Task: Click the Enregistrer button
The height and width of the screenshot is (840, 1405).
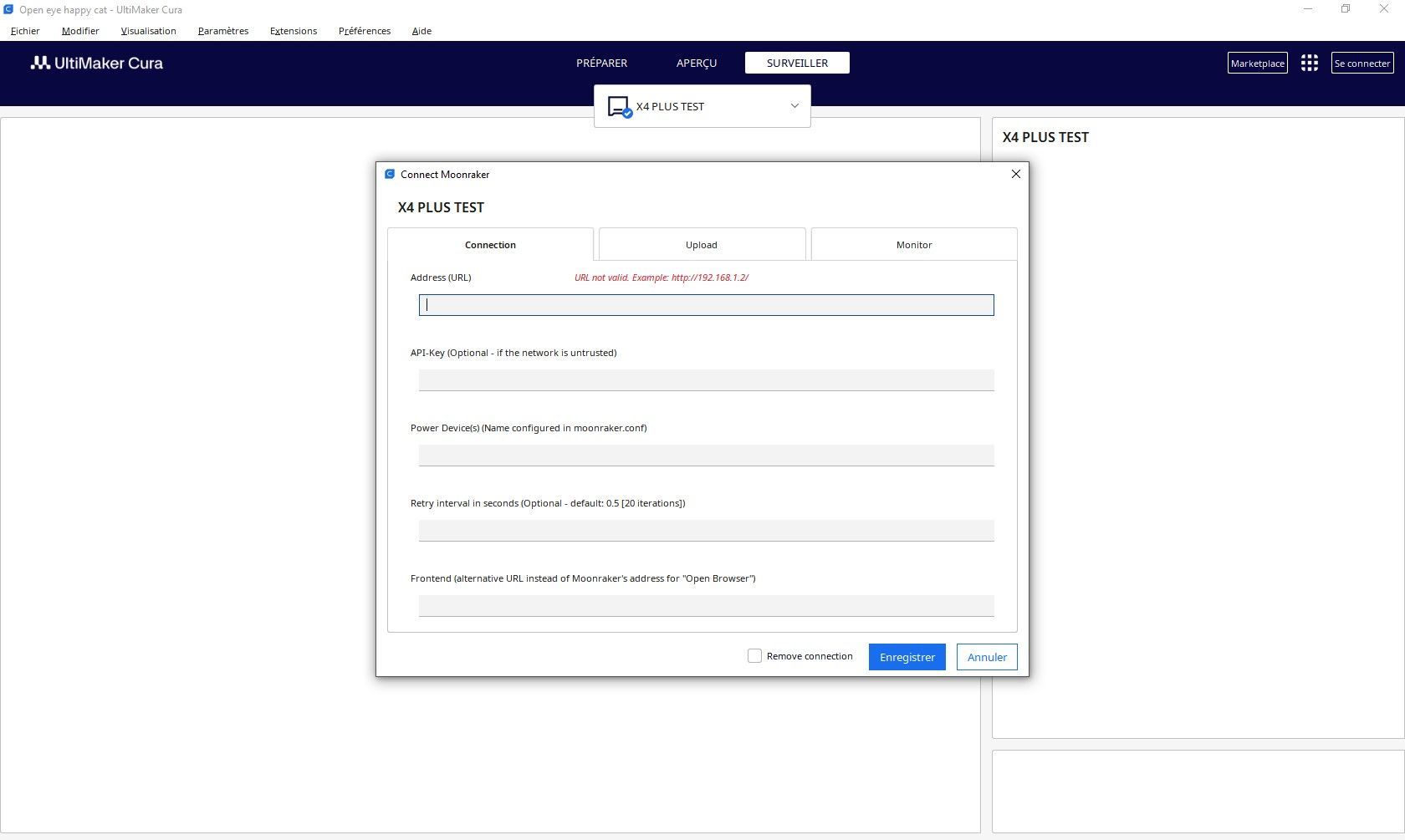Action: (x=907, y=657)
